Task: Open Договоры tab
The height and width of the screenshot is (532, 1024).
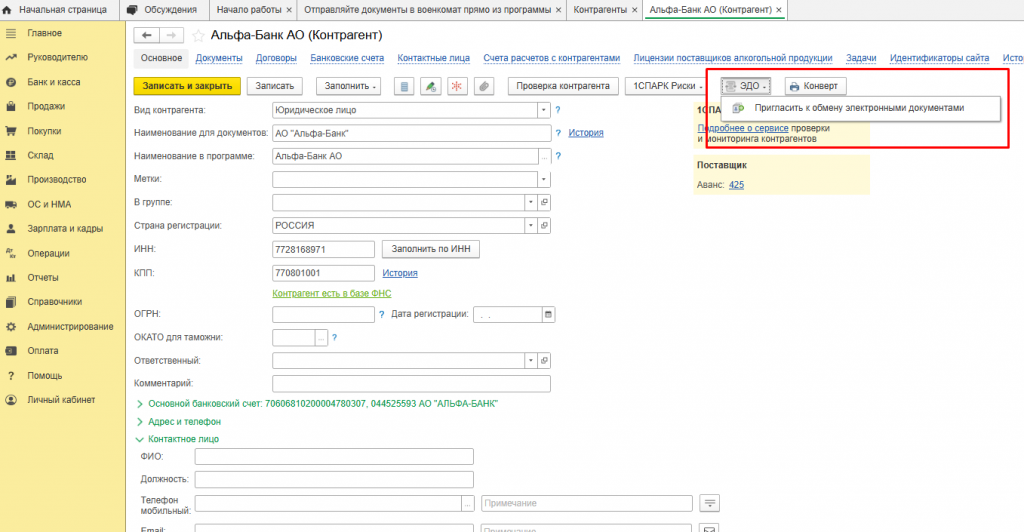Action: tap(276, 58)
